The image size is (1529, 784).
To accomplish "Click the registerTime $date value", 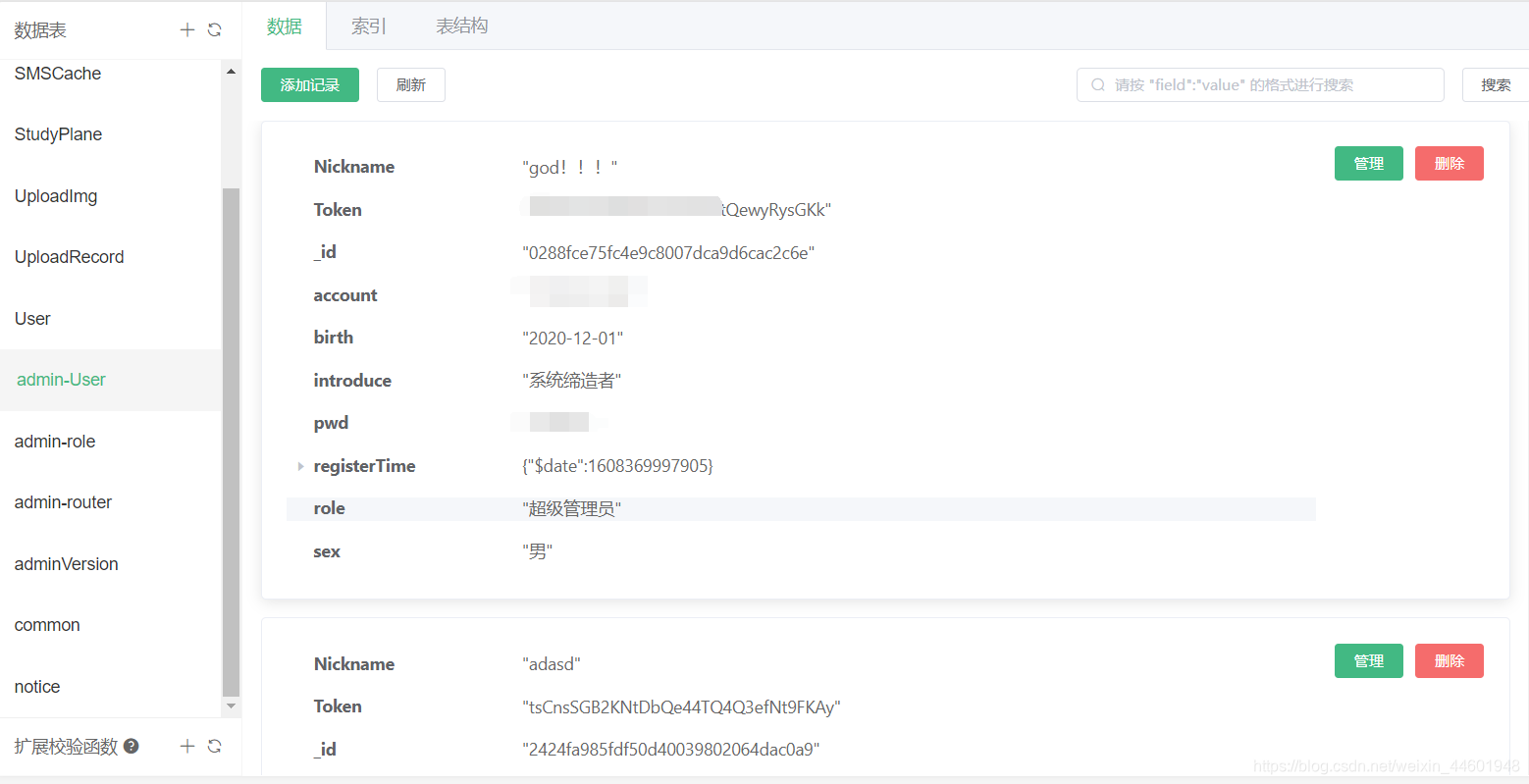I will coord(617,466).
